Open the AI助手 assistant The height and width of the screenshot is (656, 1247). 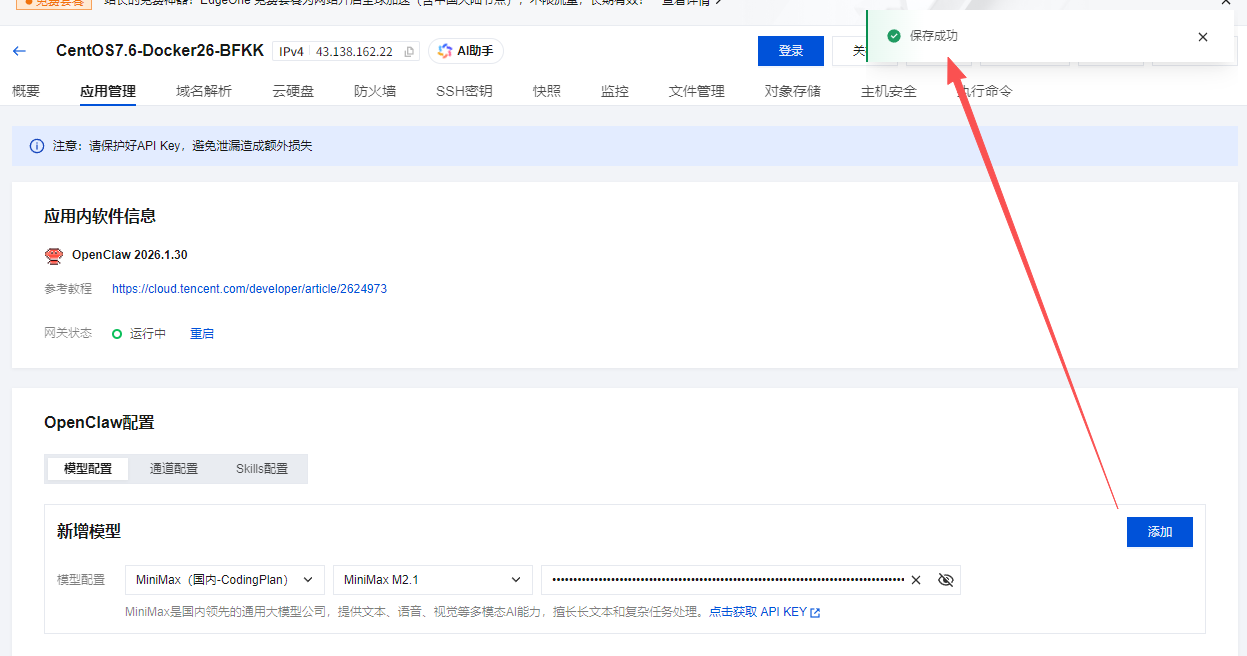466,51
